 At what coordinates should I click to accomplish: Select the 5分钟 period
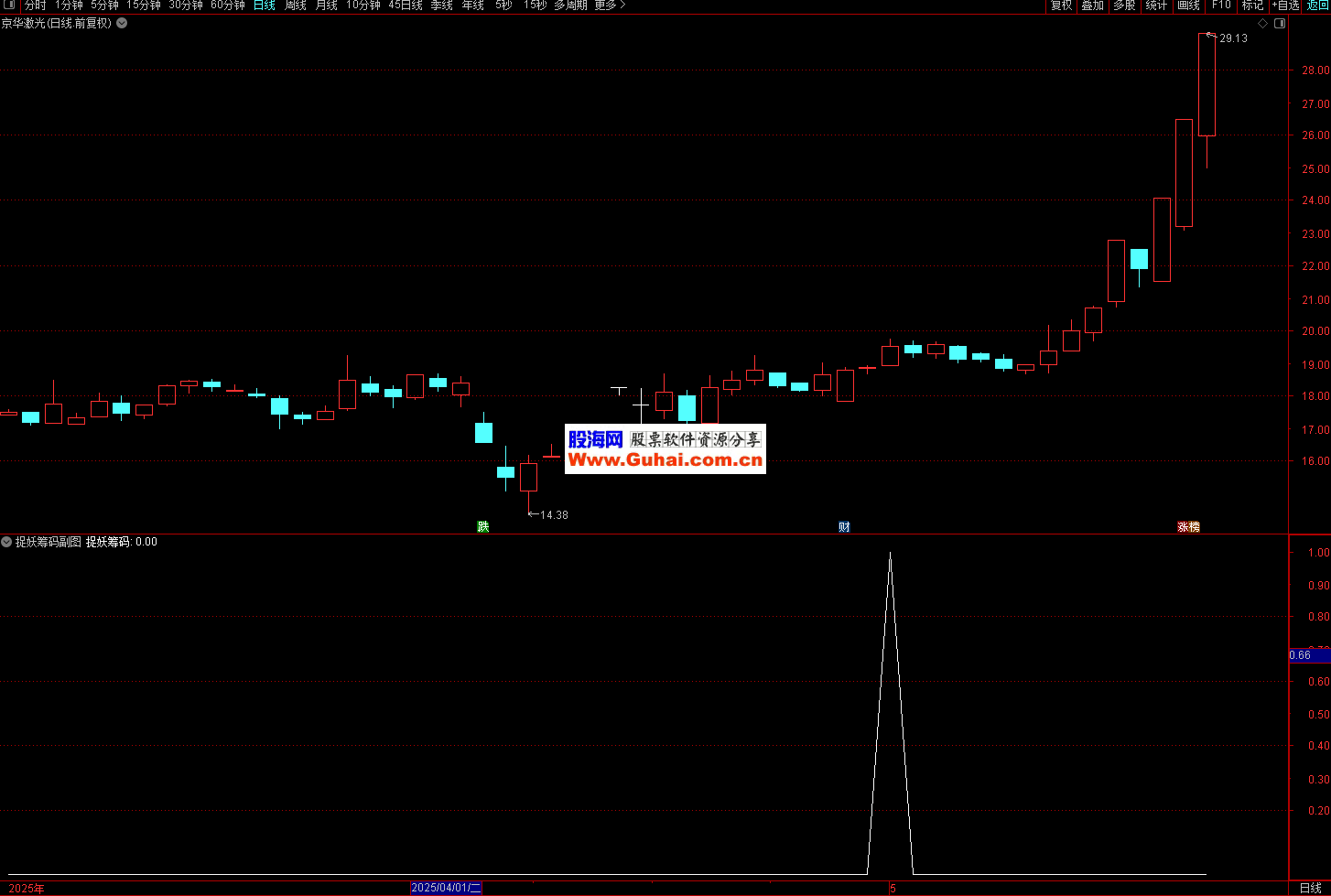click(x=104, y=5)
